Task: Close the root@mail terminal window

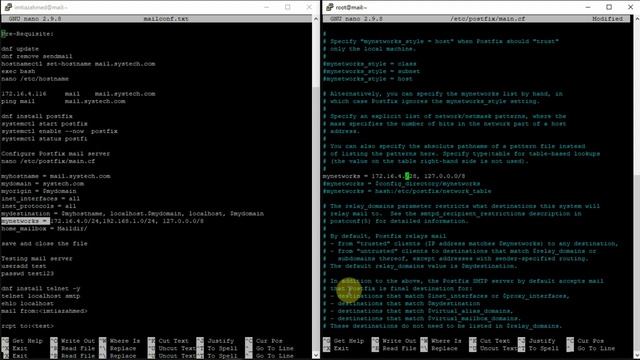Action: coord(630,7)
